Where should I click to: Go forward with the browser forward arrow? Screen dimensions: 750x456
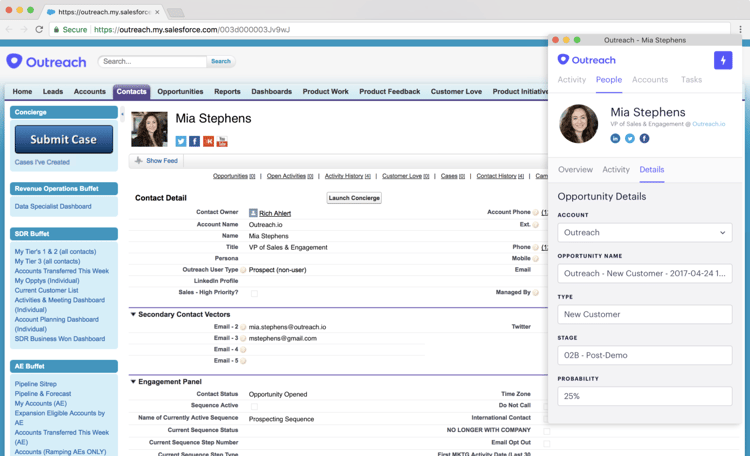click(x=24, y=30)
